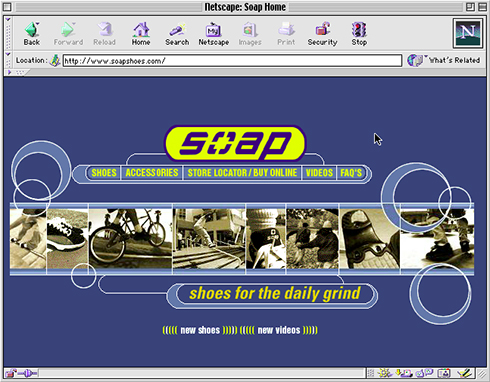This screenshot has width=490, height=382.
Task: Click the bicycle photo in the strip
Action: (x=130, y=239)
